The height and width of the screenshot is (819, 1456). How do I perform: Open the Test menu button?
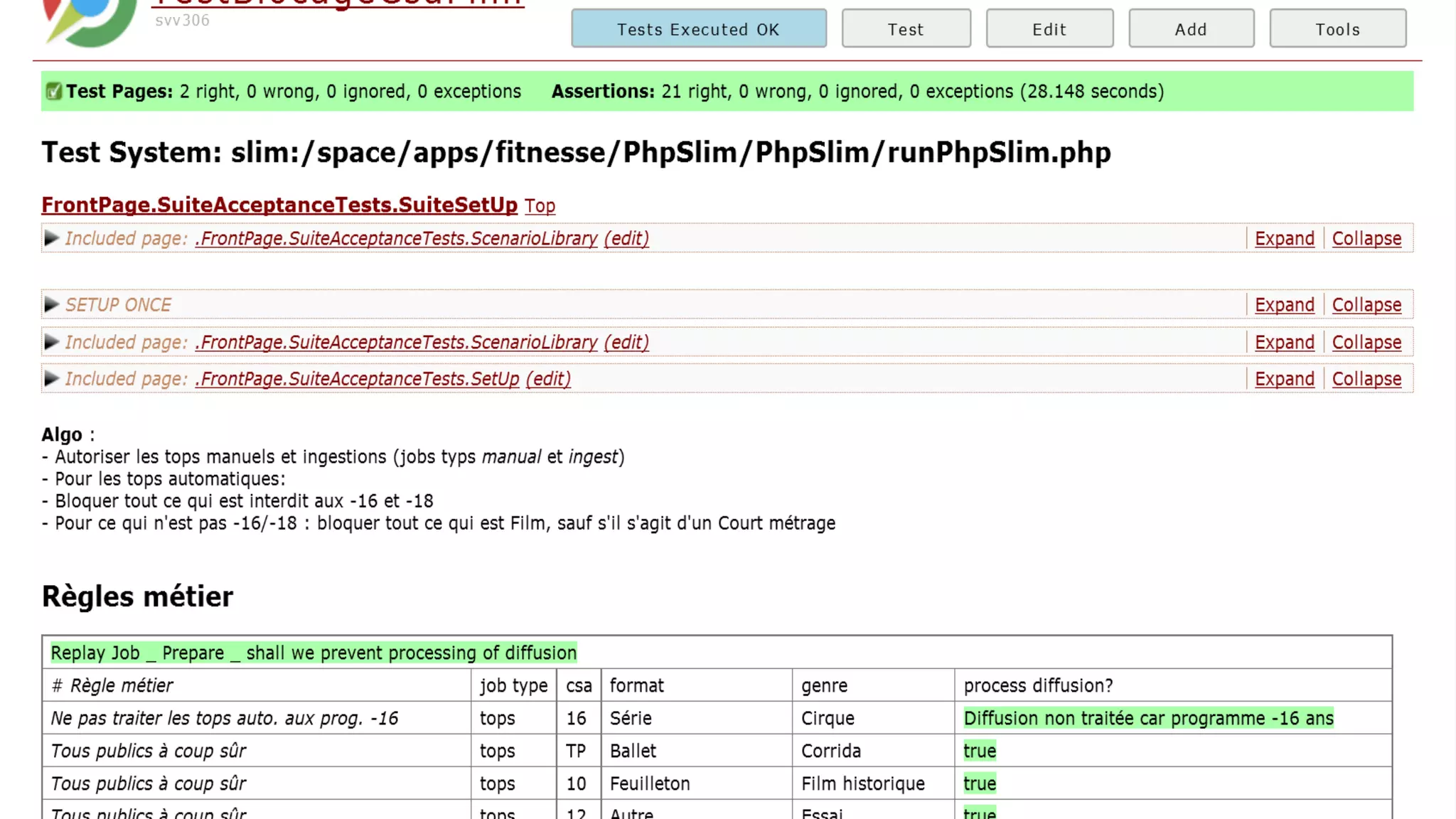coord(906,29)
